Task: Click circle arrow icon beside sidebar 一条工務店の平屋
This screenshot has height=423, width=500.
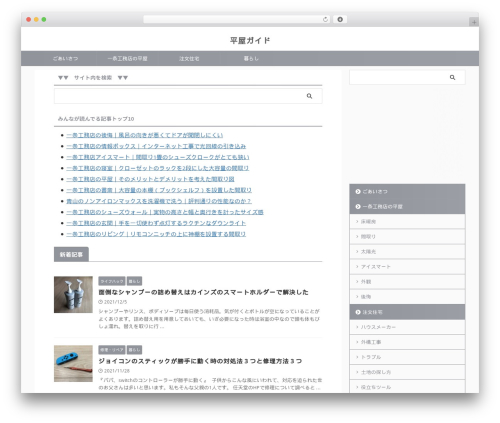Action: (x=358, y=207)
